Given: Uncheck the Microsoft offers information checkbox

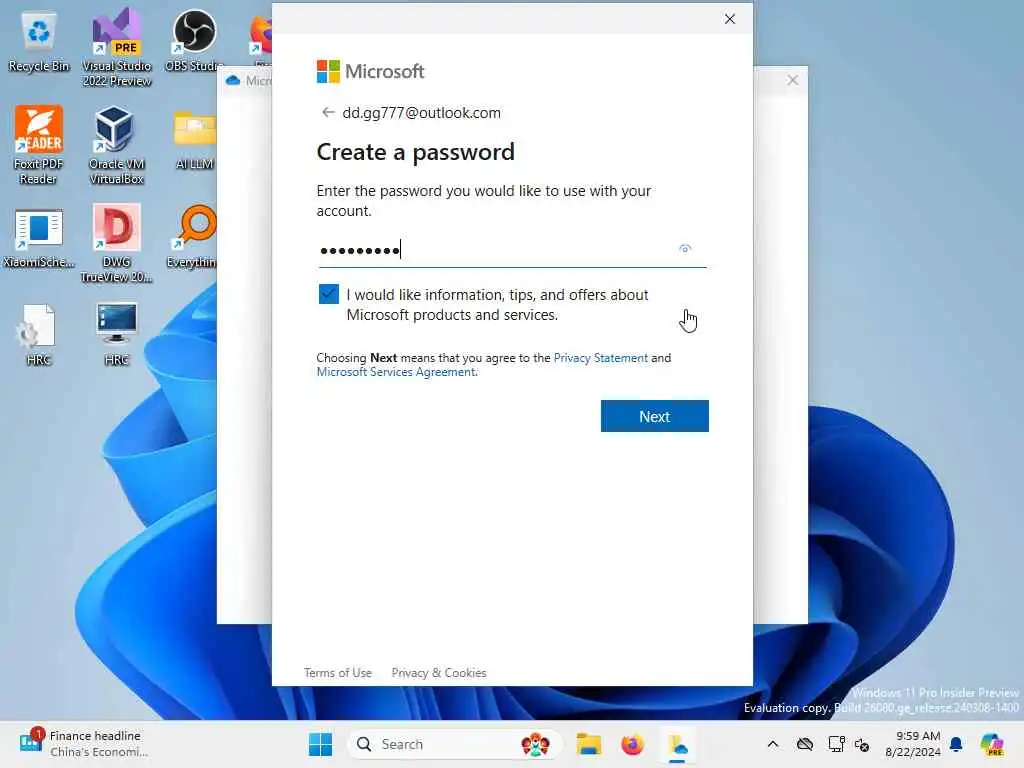Looking at the screenshot, I should click(328, 294).
